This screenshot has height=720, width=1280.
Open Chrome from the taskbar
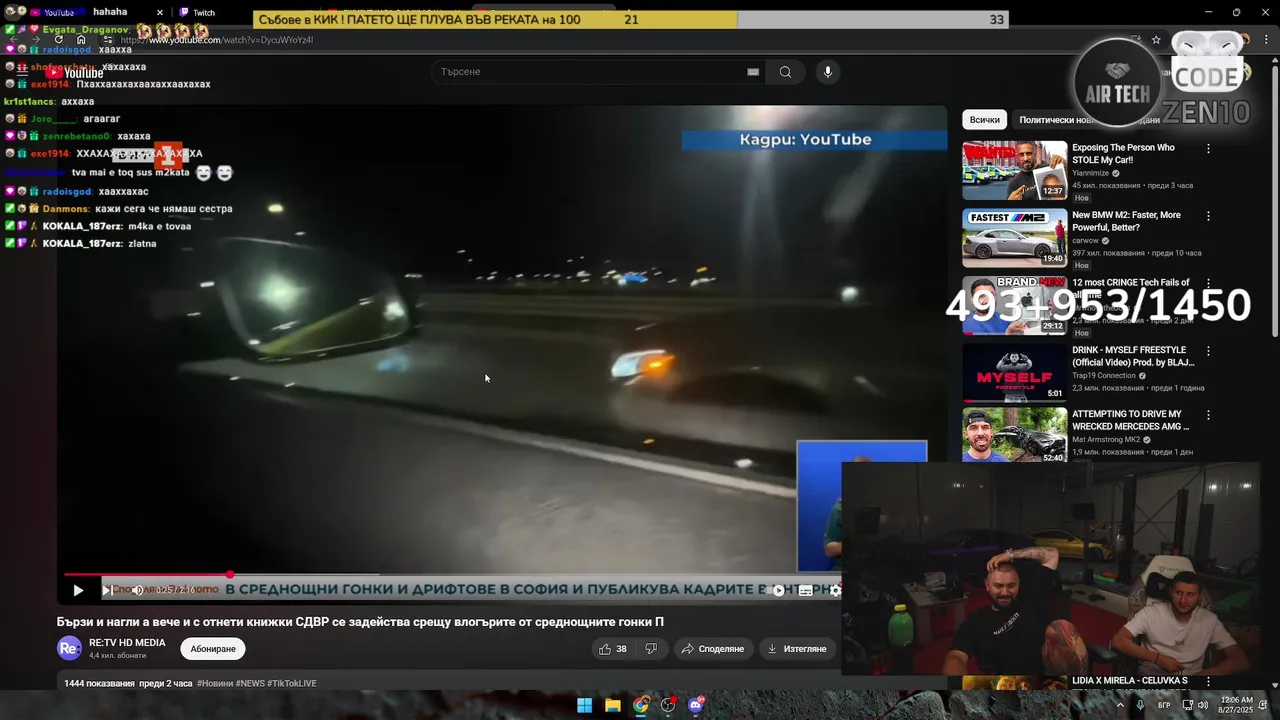[x=641, y=705]
